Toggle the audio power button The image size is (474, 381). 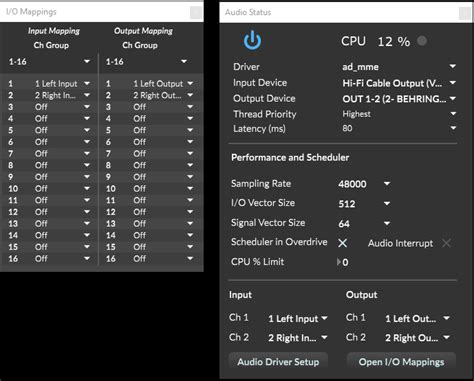[x=252, y=40]
